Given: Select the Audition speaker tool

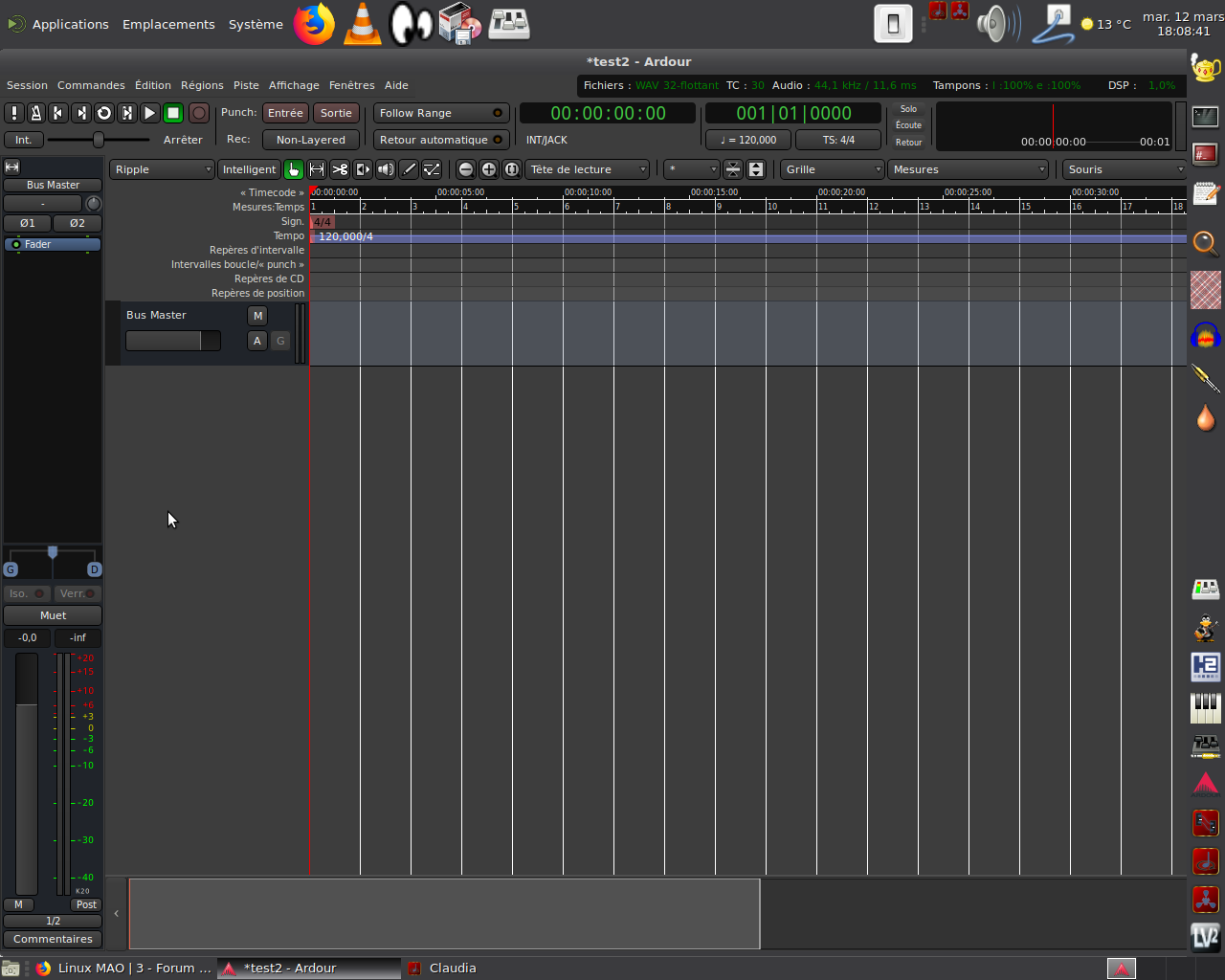Looking at the screenshot, I should (386, 169).
